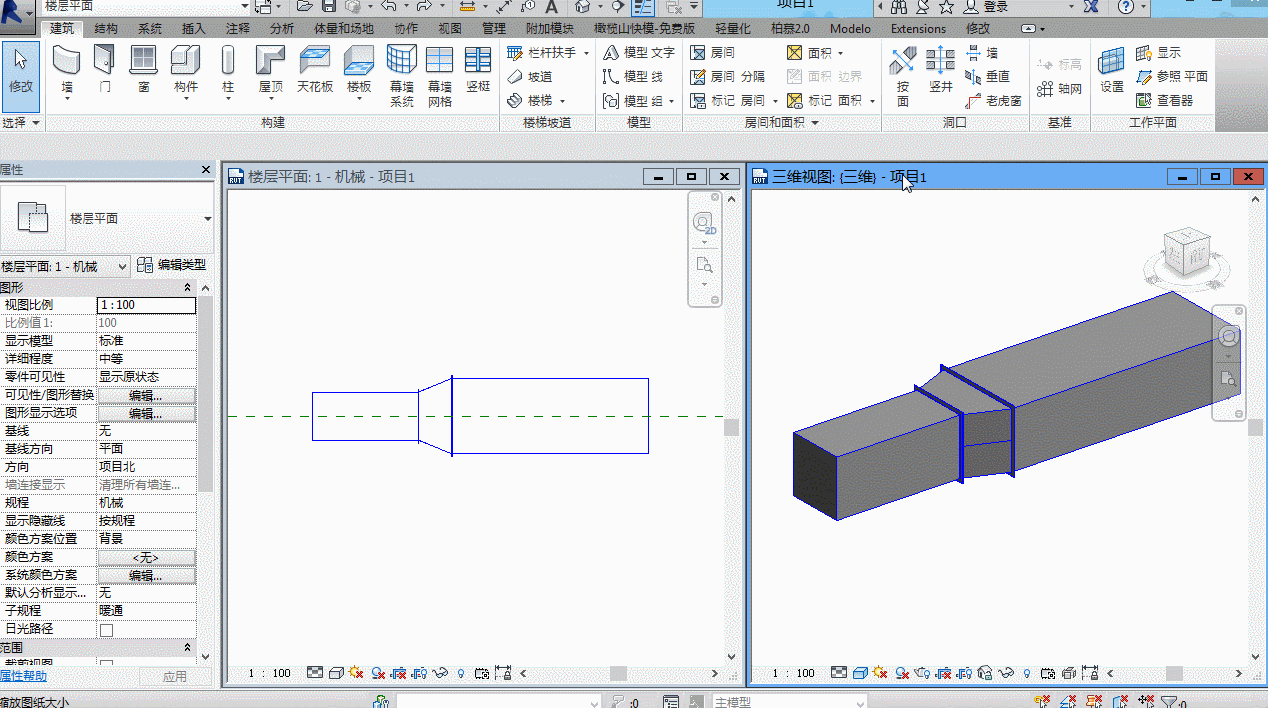This screenshot has width=1268, height=708.
Task: Select the 垂直 vertical opening tool
Action: point(987,76)
